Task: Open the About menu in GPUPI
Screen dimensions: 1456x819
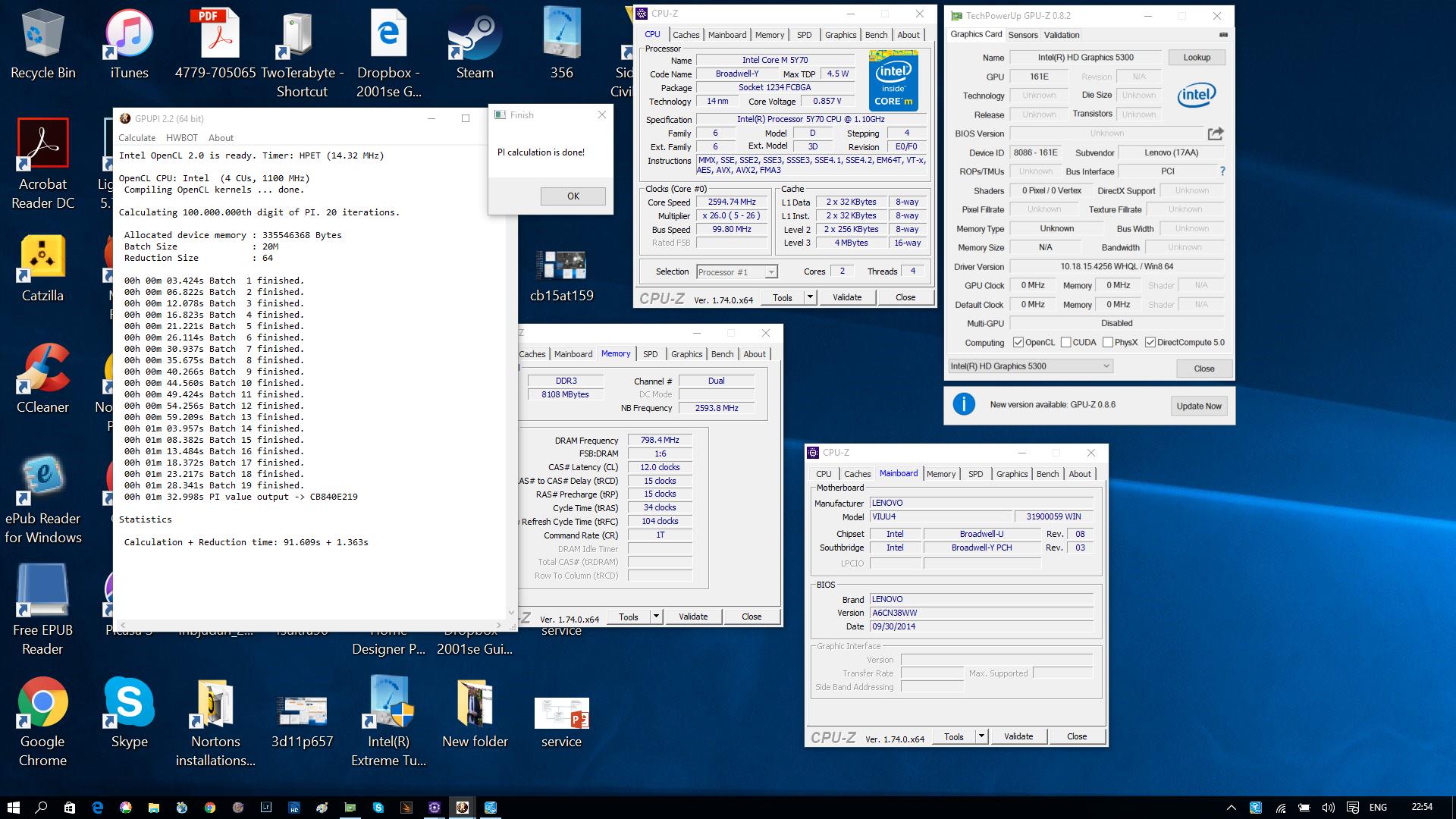Action: (x=221, y=138)
